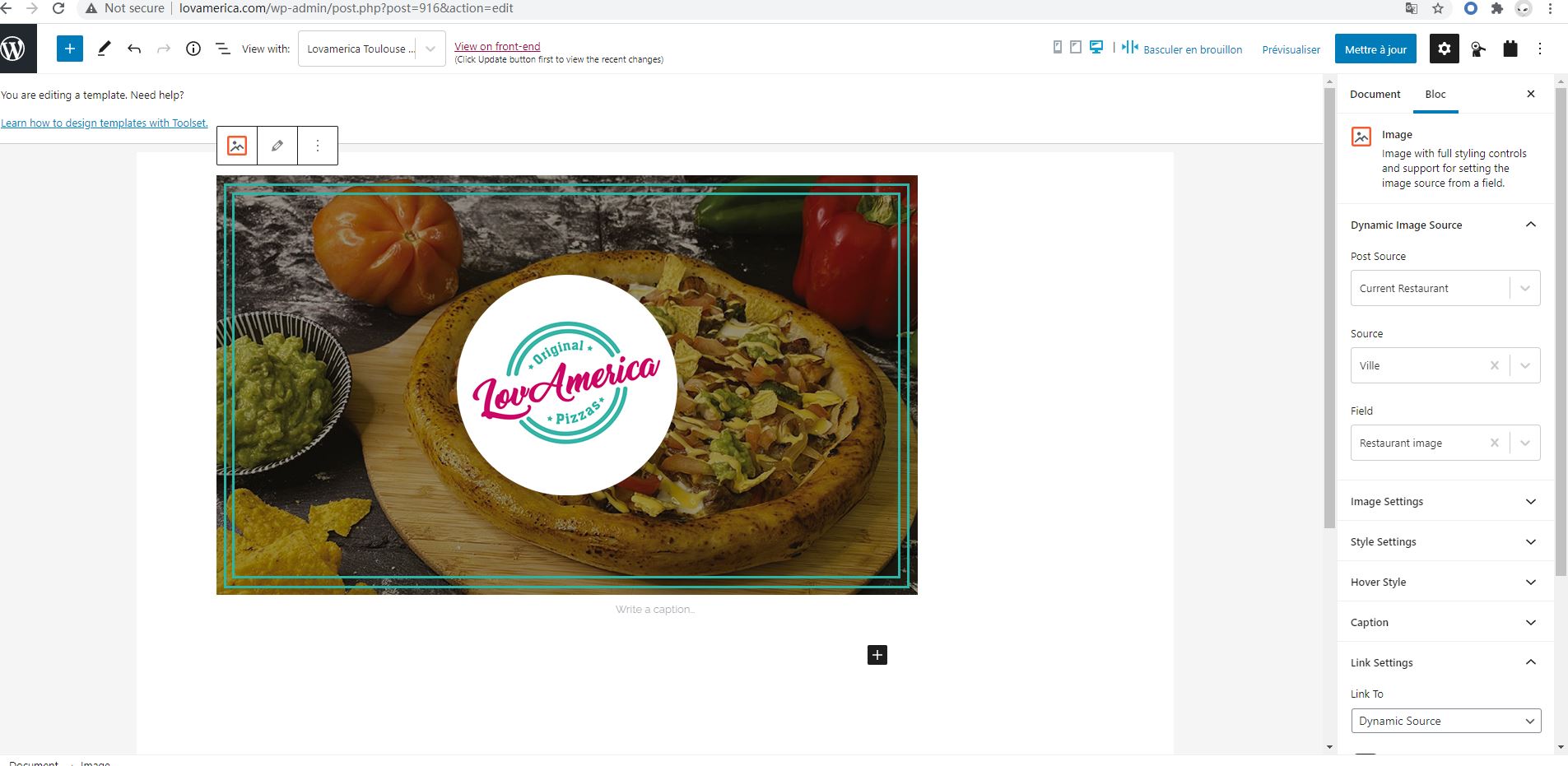Click the editor vertical scrollbar
1568x766 pixels.
[x=1328, y=309]
